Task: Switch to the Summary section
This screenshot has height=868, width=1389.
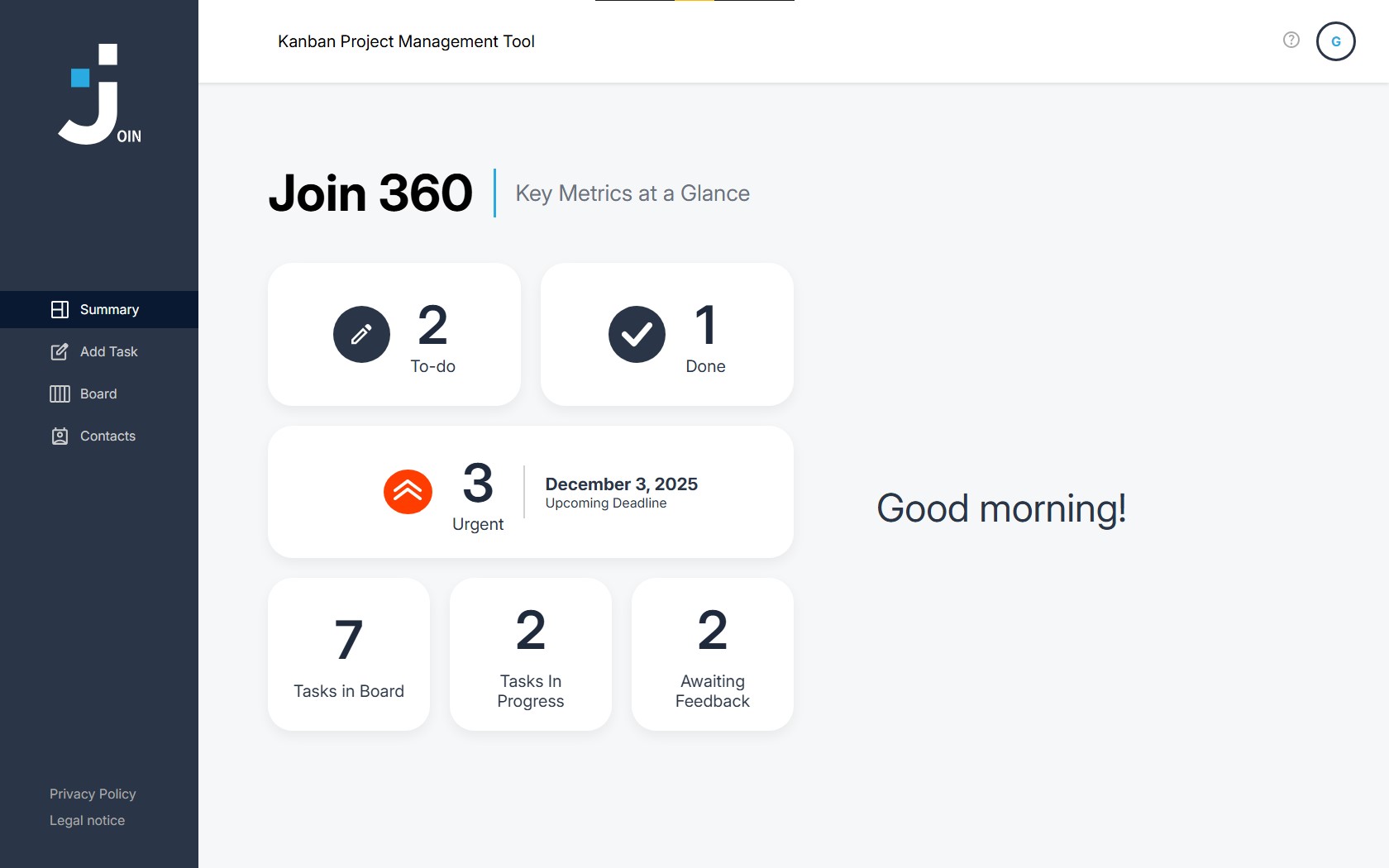Action: (x=108, y=309)
